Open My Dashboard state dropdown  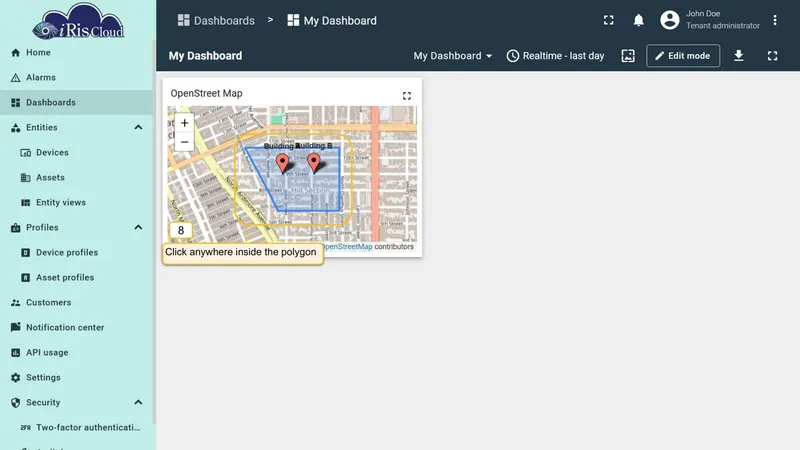tap(453, 56)
